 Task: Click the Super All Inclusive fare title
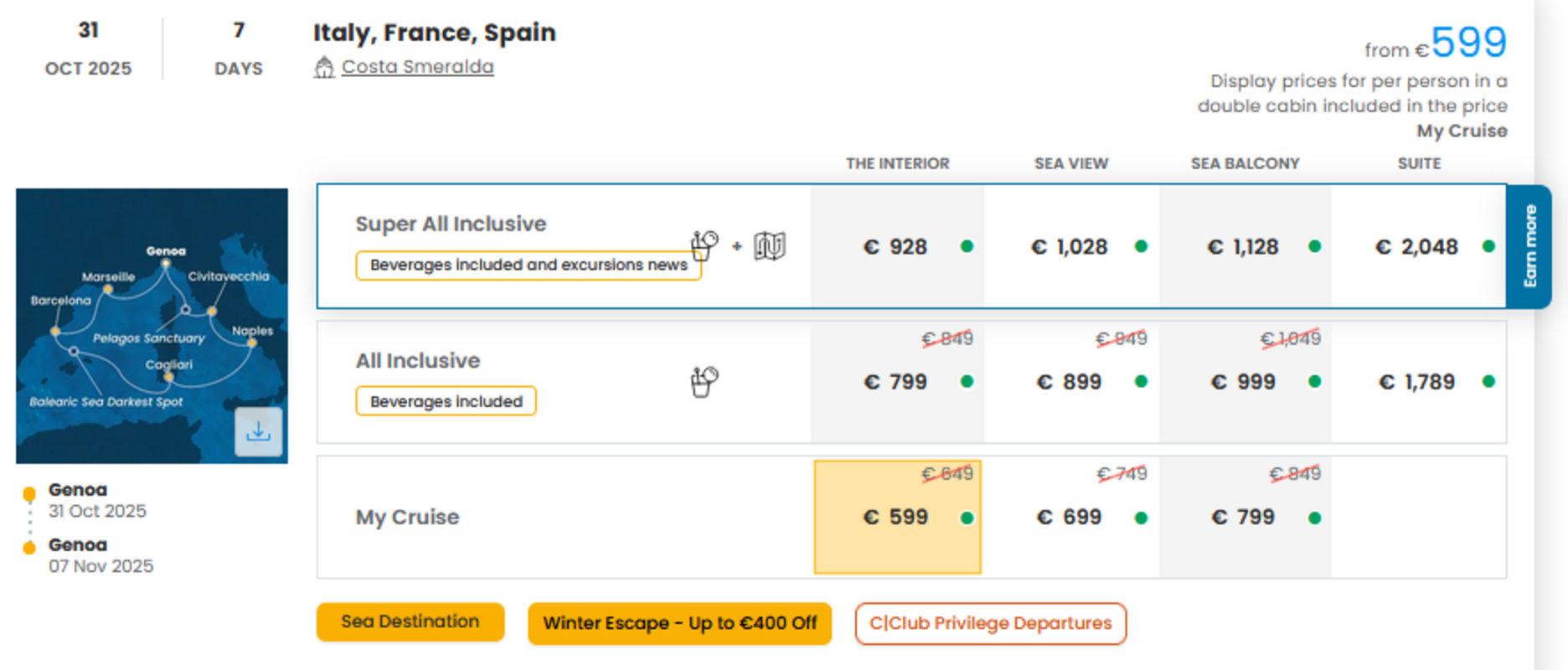click(x=451, y=224)
